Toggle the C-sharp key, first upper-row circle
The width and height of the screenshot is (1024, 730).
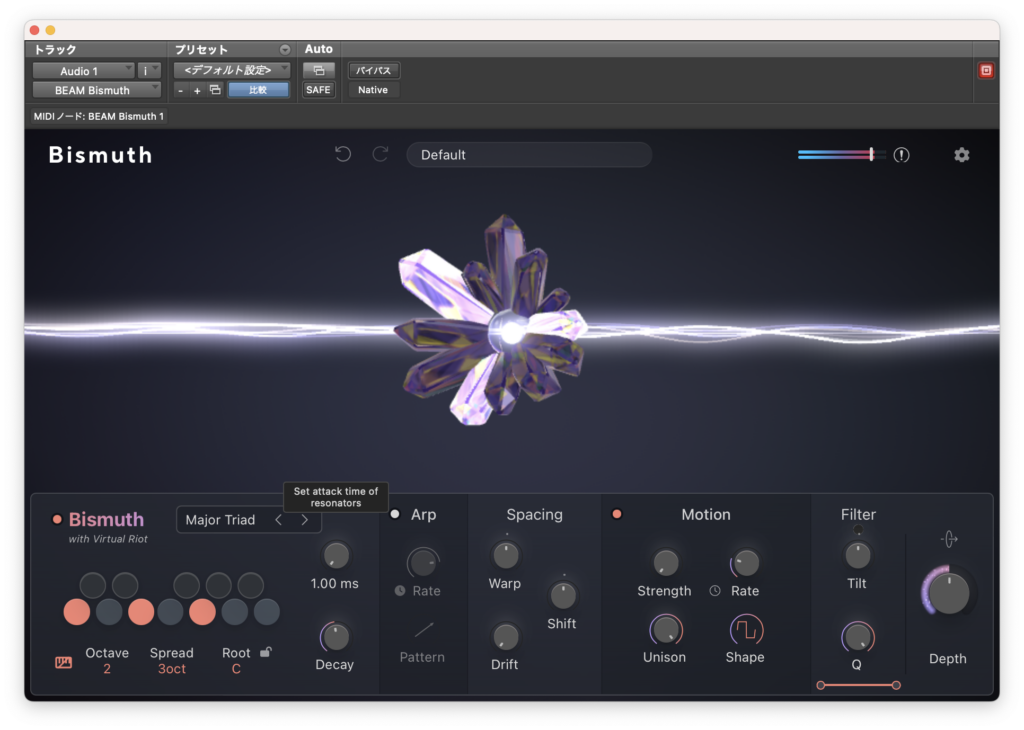point(93,585)
